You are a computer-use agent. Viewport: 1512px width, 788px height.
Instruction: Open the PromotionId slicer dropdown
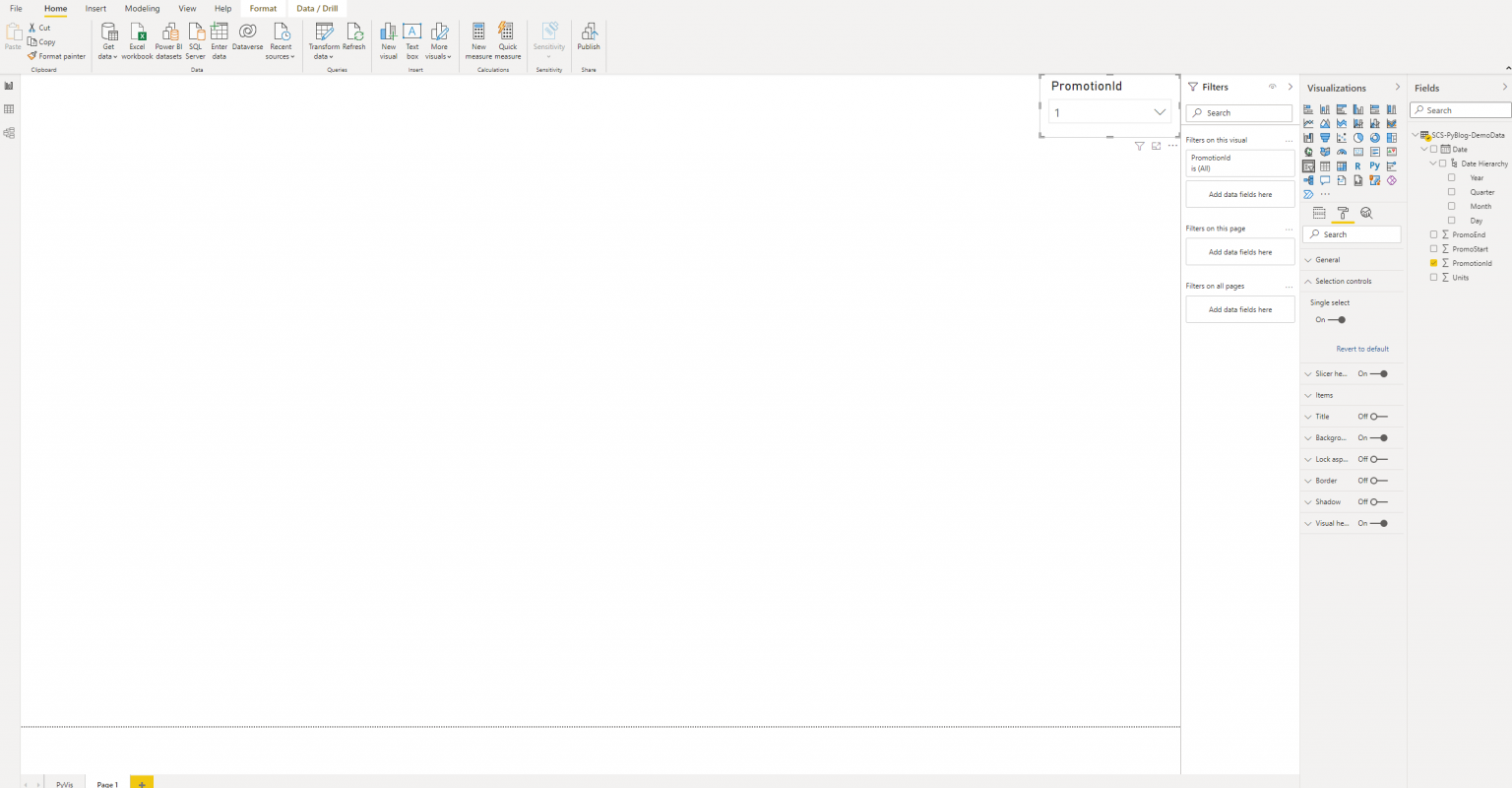pos(1160,112)
